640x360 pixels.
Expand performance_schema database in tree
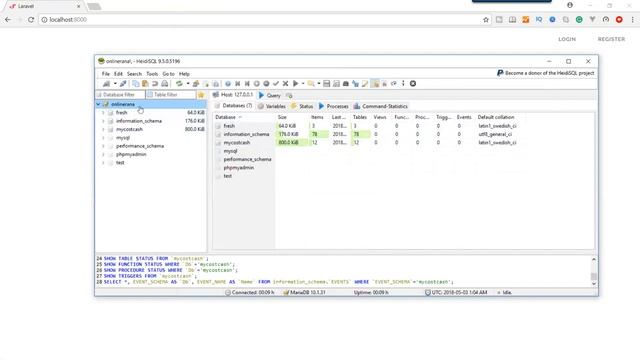pos(103,146)
